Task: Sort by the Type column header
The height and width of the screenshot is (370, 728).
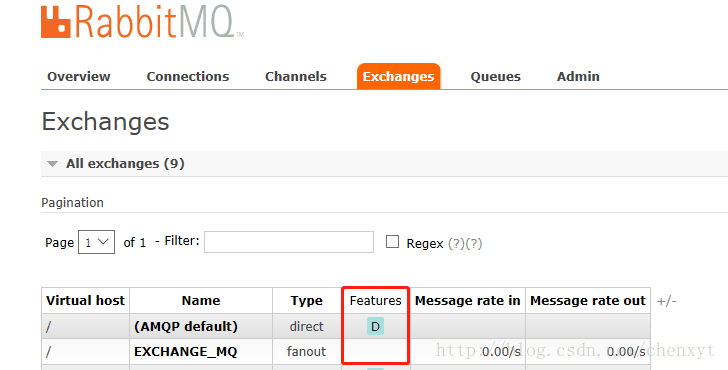Action: [306, 301]
